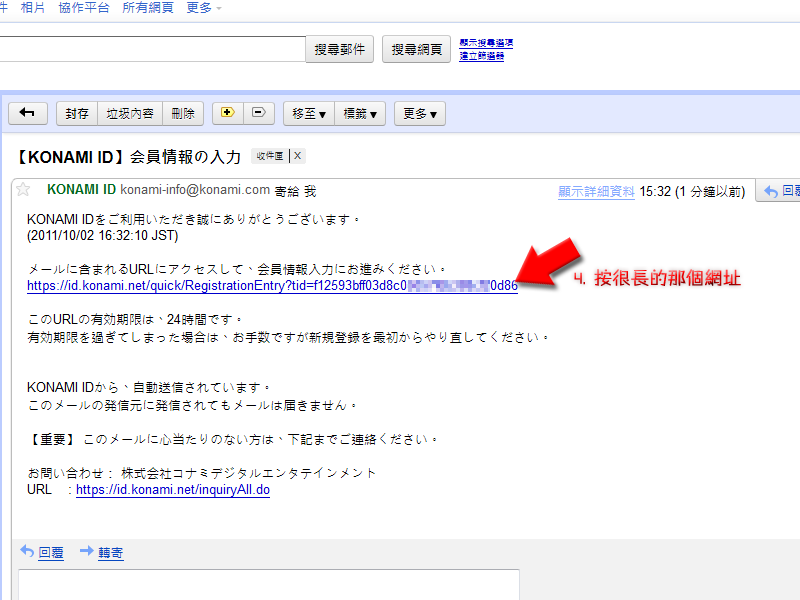Click the 封存 archive button
800x600 pixels.
[x=77, y=113]
